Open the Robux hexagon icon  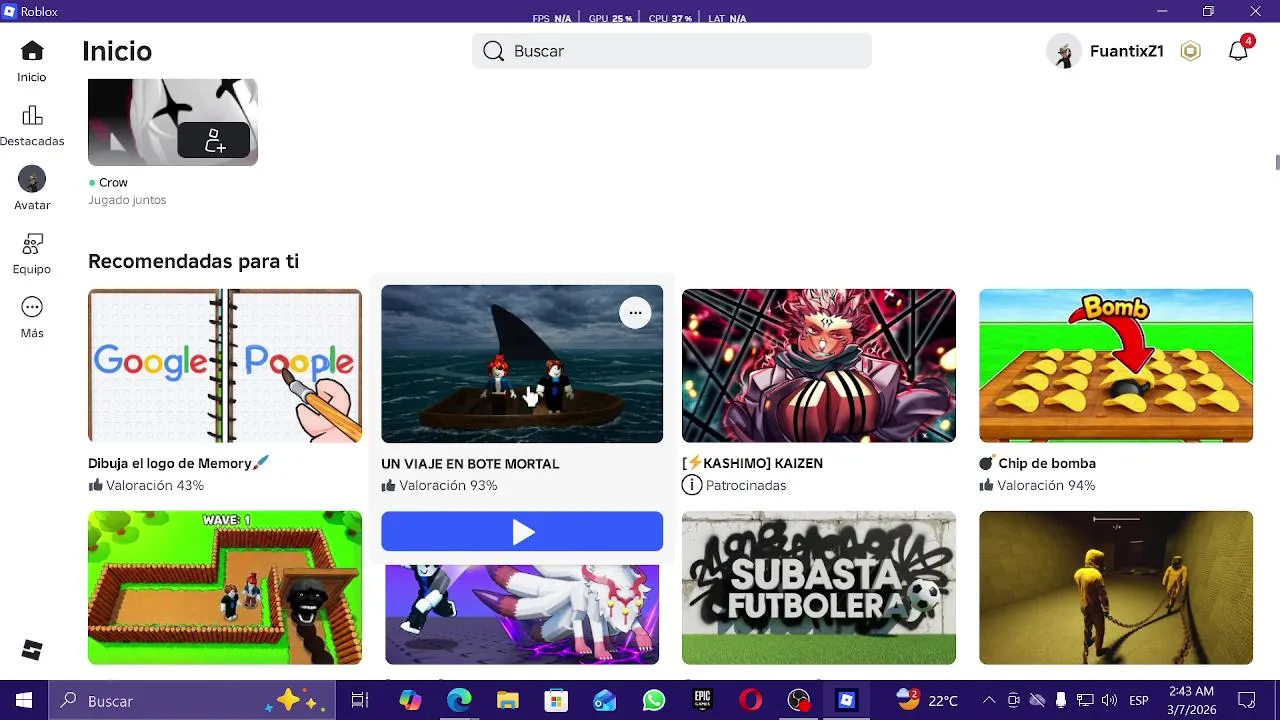1190,51
